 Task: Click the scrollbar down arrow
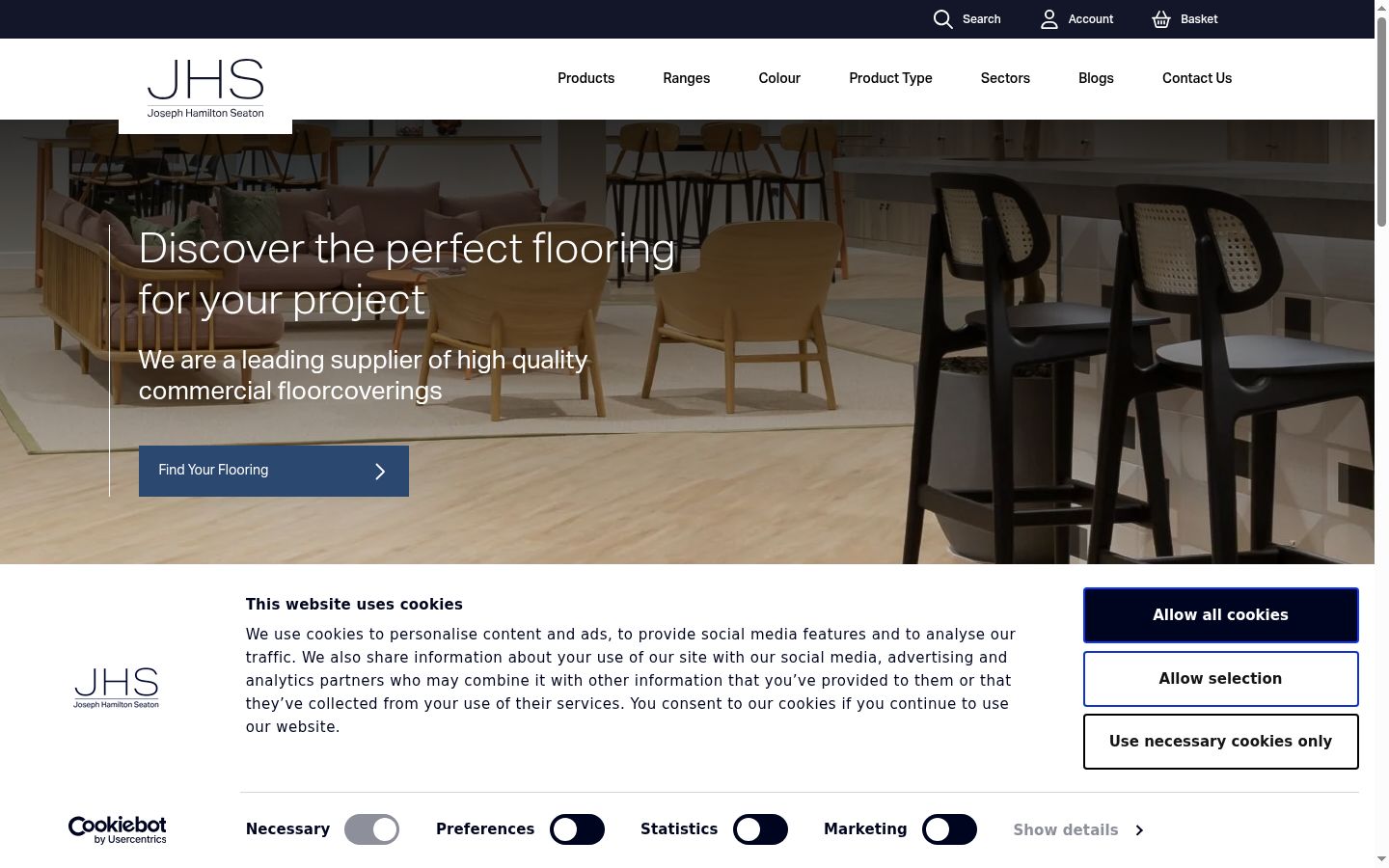[x=1381, y=859]
